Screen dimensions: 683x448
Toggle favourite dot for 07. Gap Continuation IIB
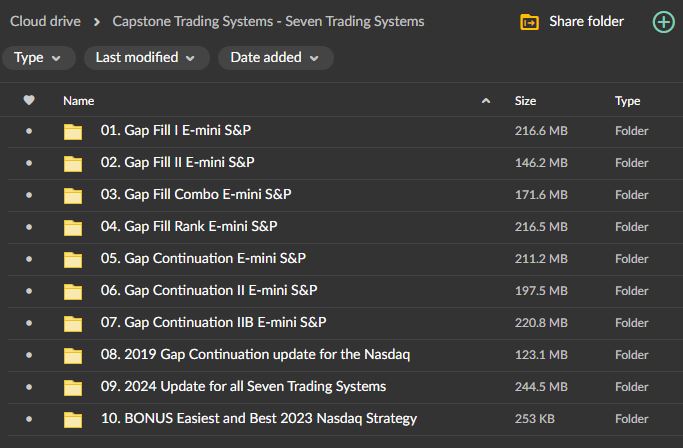click(x=29, y=323)
